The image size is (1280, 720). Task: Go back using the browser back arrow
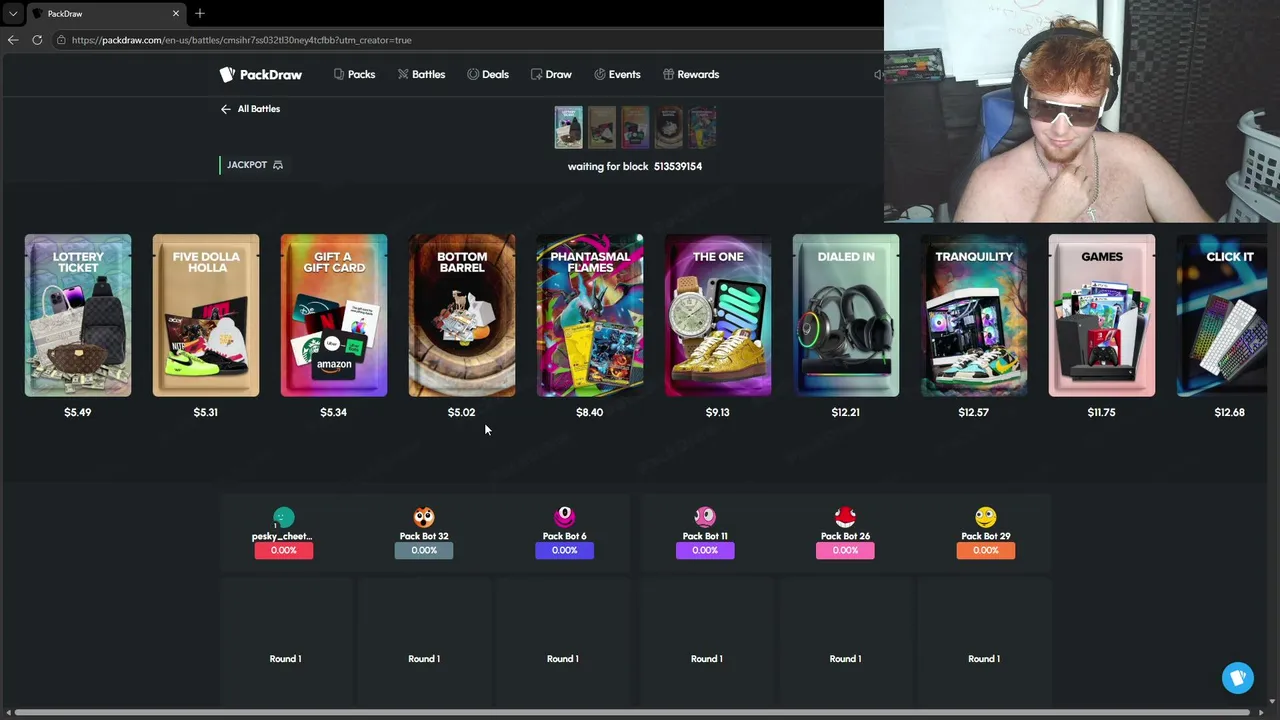pos(13,40)
